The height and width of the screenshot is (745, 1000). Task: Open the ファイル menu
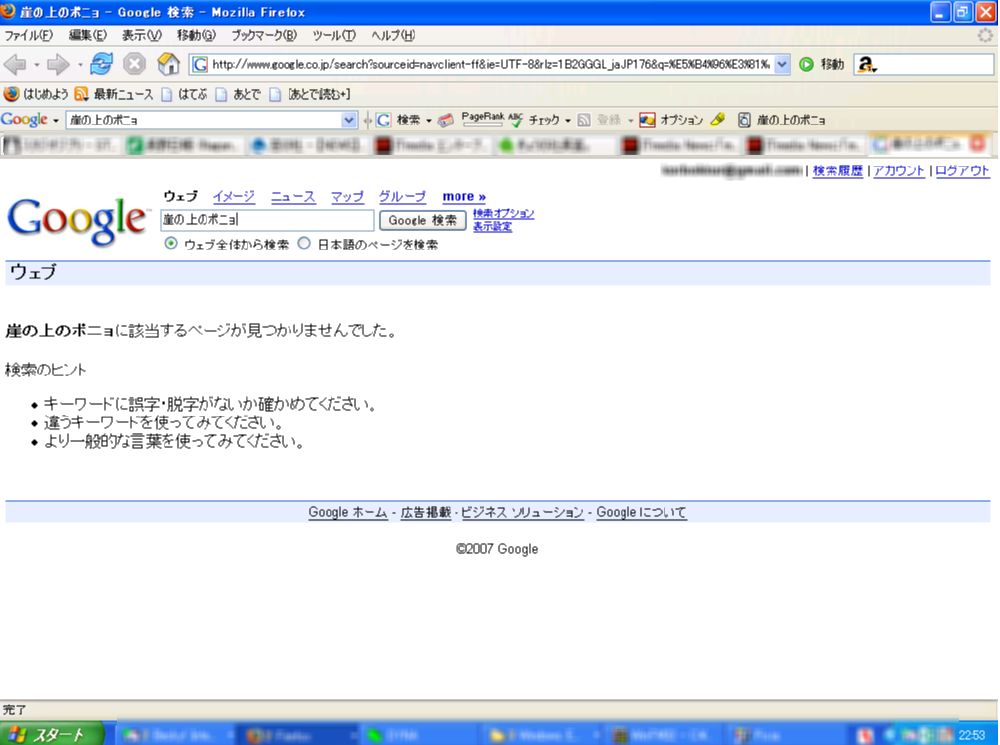click(x=28, y=36)
